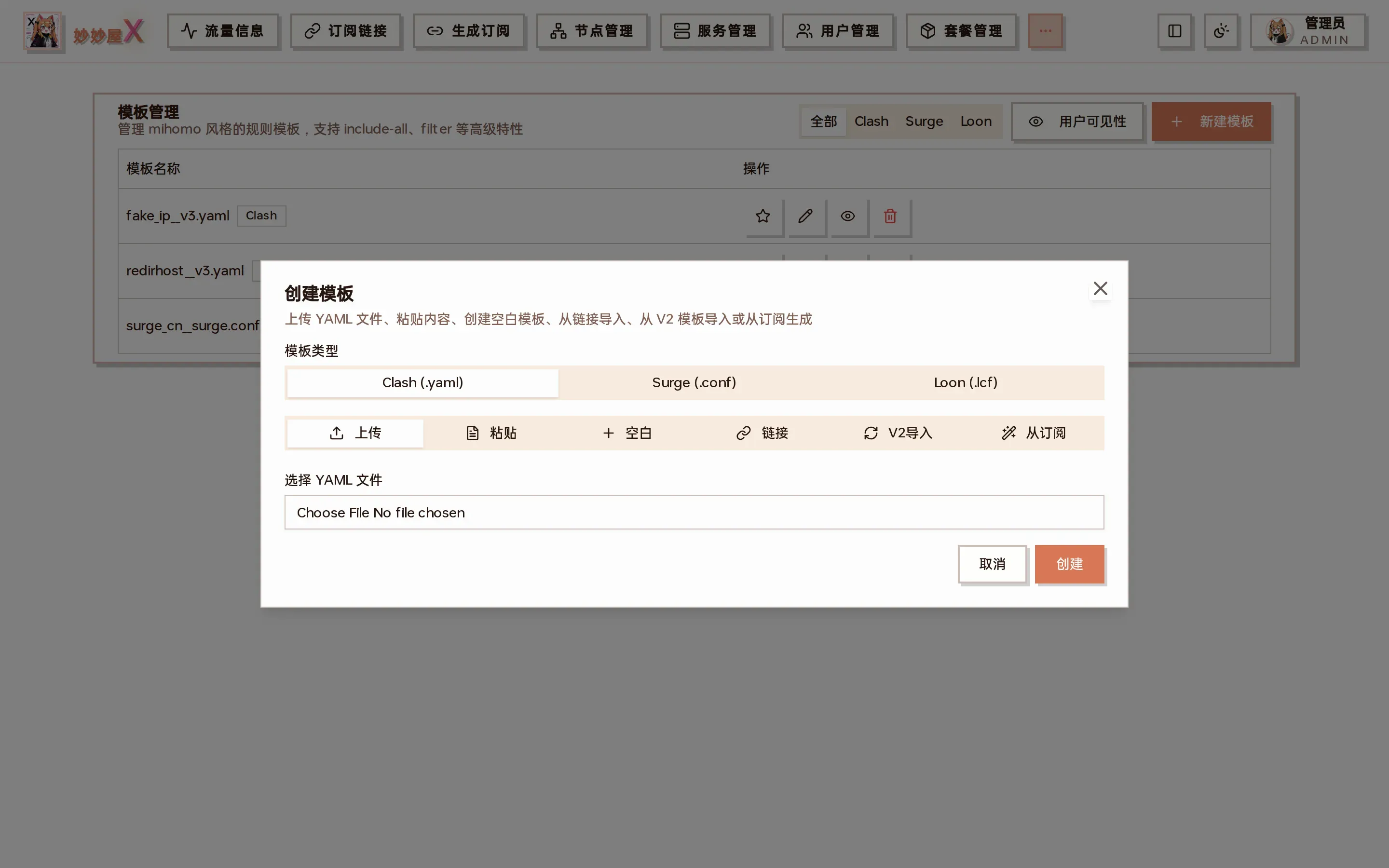Open the 流量信息 traffic page
The image size is (1389, 868).
(222, 31)
